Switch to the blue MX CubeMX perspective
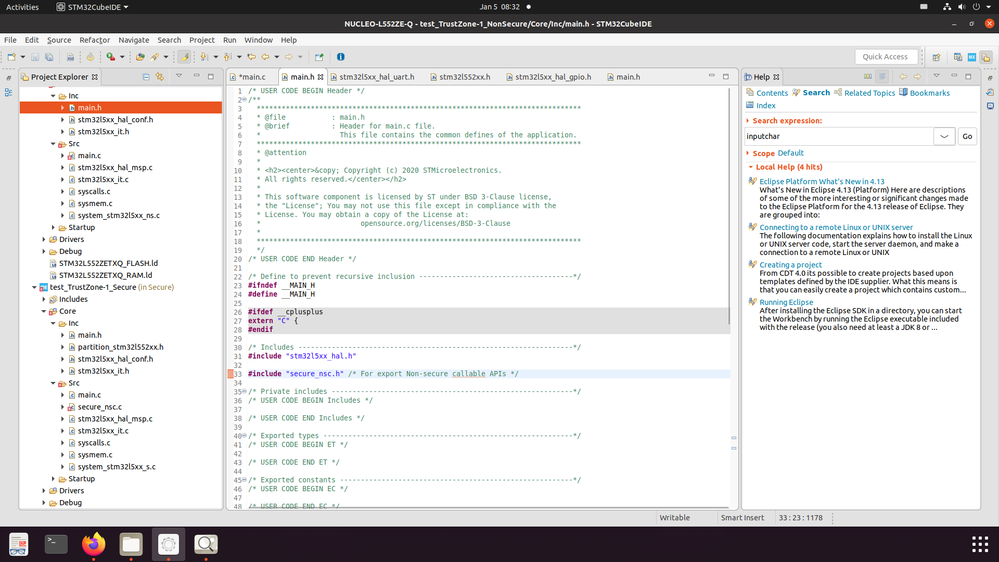Image resolution: width=999 pixels, height=562 pixels. point(972,57)
